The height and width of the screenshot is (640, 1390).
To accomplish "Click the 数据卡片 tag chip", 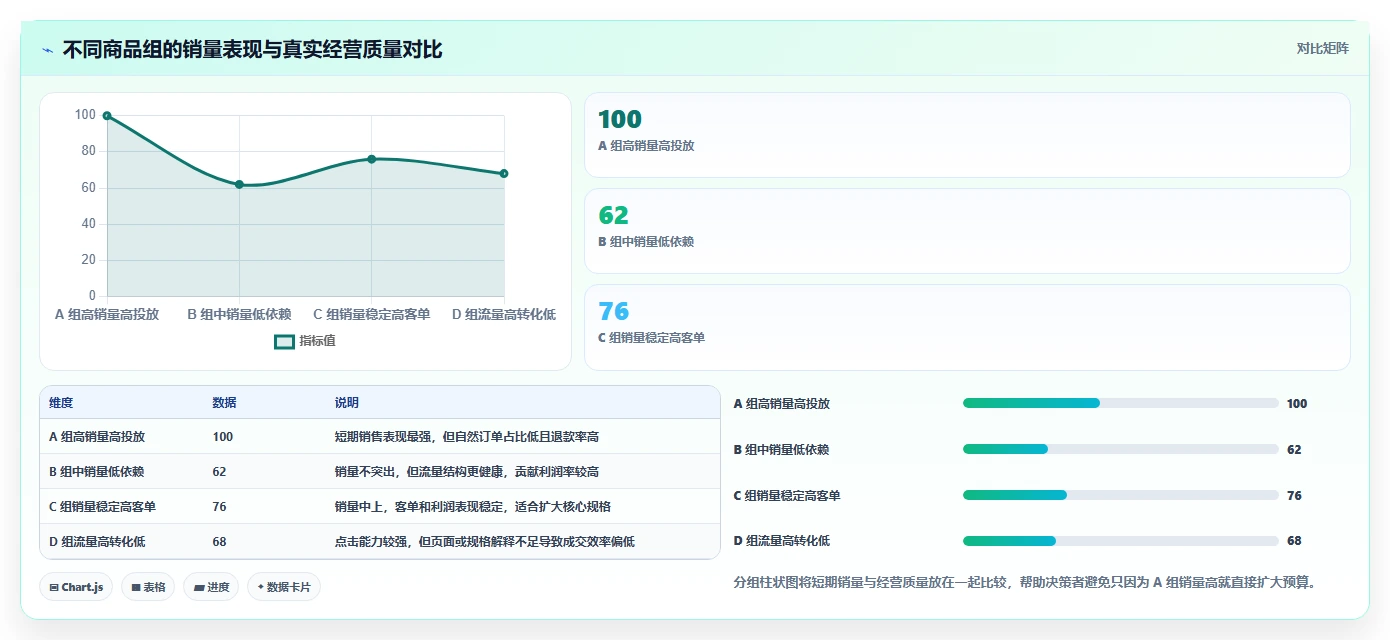I will [284, 587].
